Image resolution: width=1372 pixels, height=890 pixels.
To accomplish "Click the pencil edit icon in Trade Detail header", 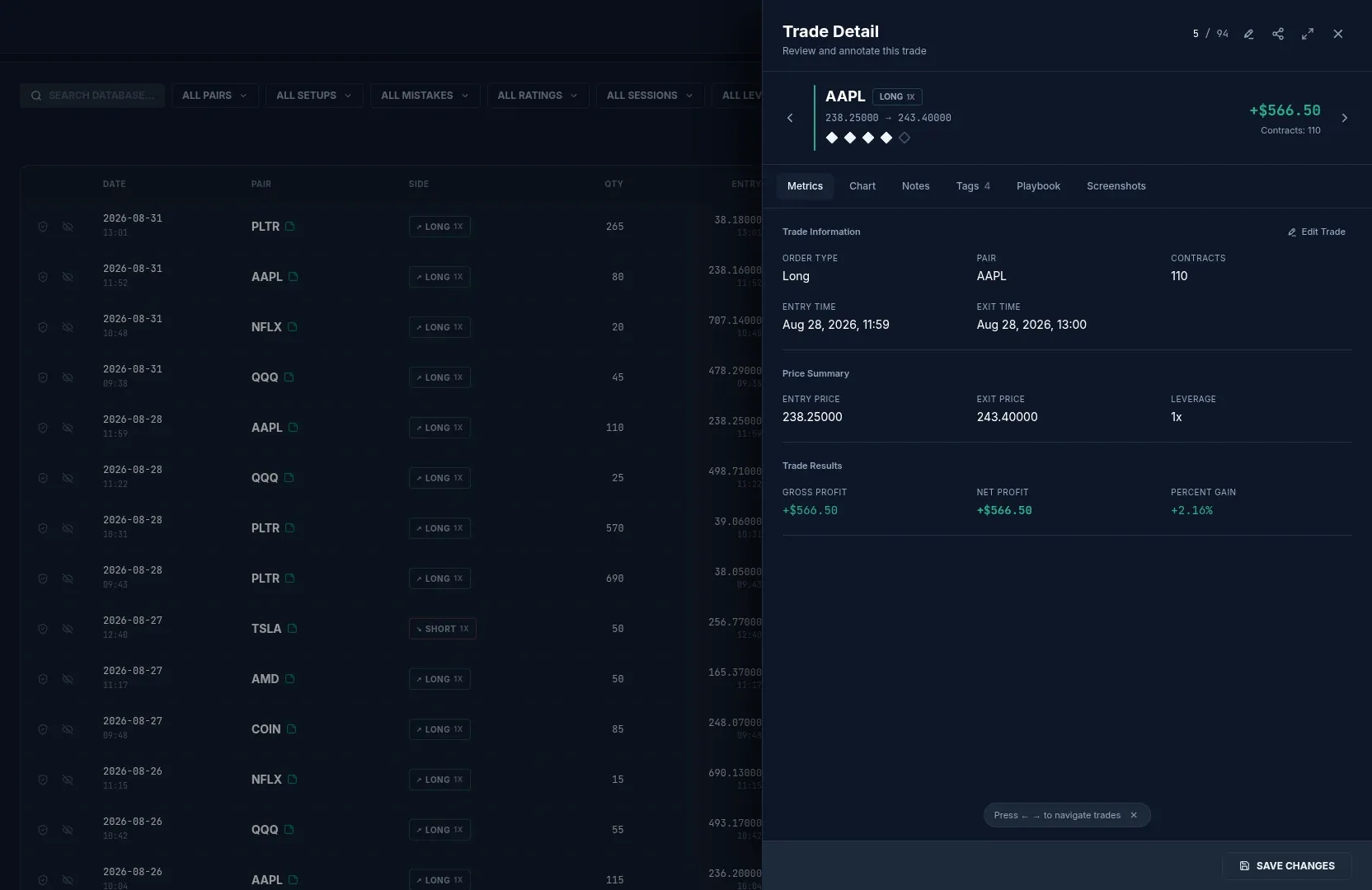I will [x=1248, y=34].
